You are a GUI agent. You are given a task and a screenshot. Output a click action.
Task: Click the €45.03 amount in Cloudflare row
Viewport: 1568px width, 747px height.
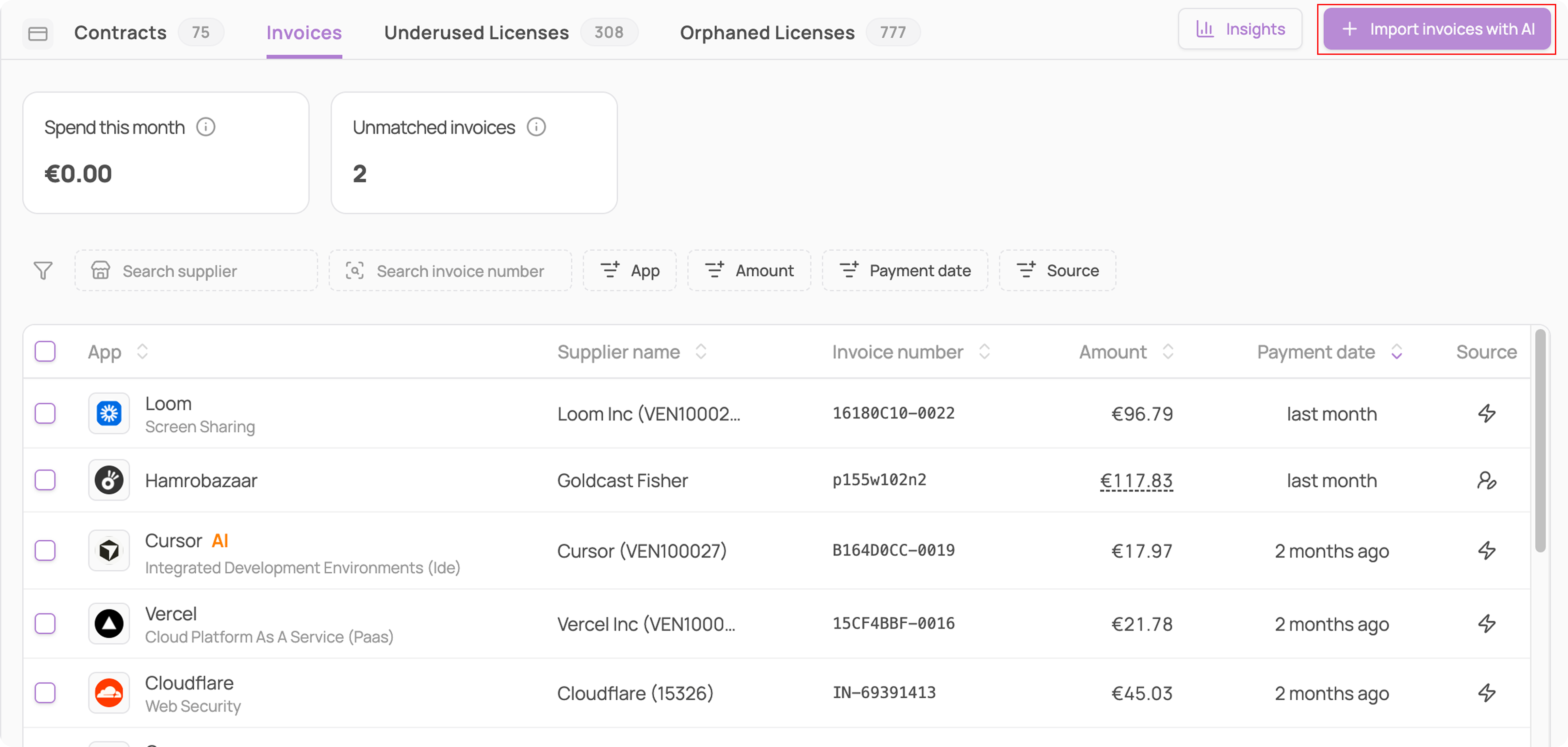[x=1142, y=693]
